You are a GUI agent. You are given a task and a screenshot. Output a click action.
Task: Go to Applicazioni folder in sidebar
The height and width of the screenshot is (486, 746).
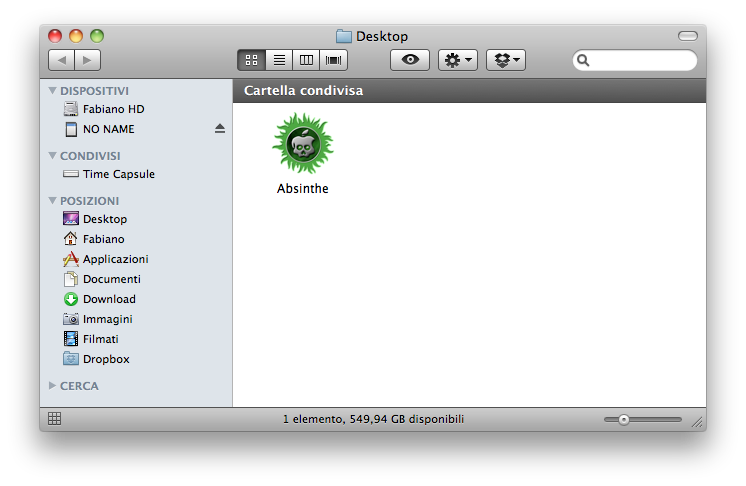(x=115, y=259)
